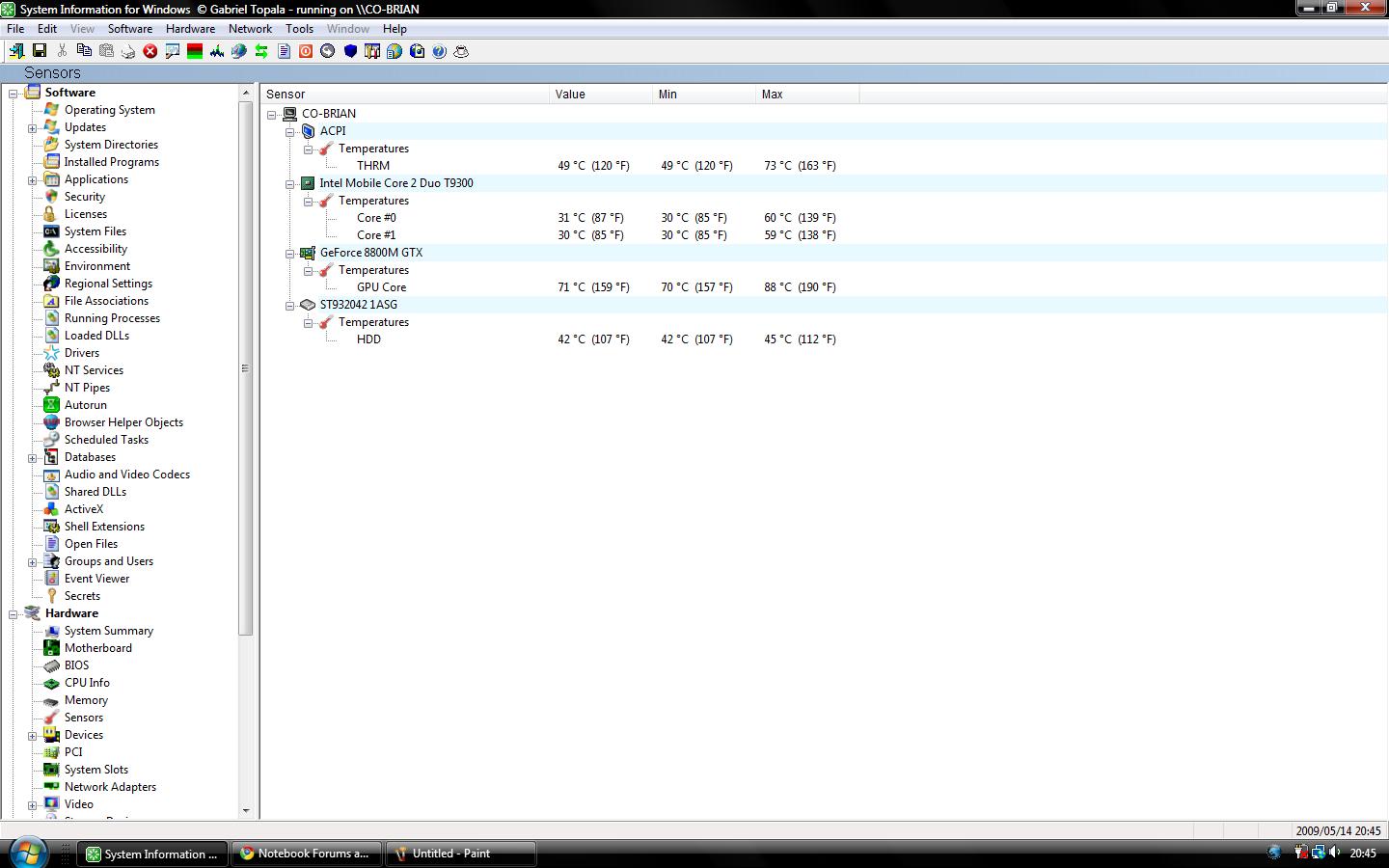Open the Windows Start orb
The image size is (1389, 868).
click(x=28, y=853)
